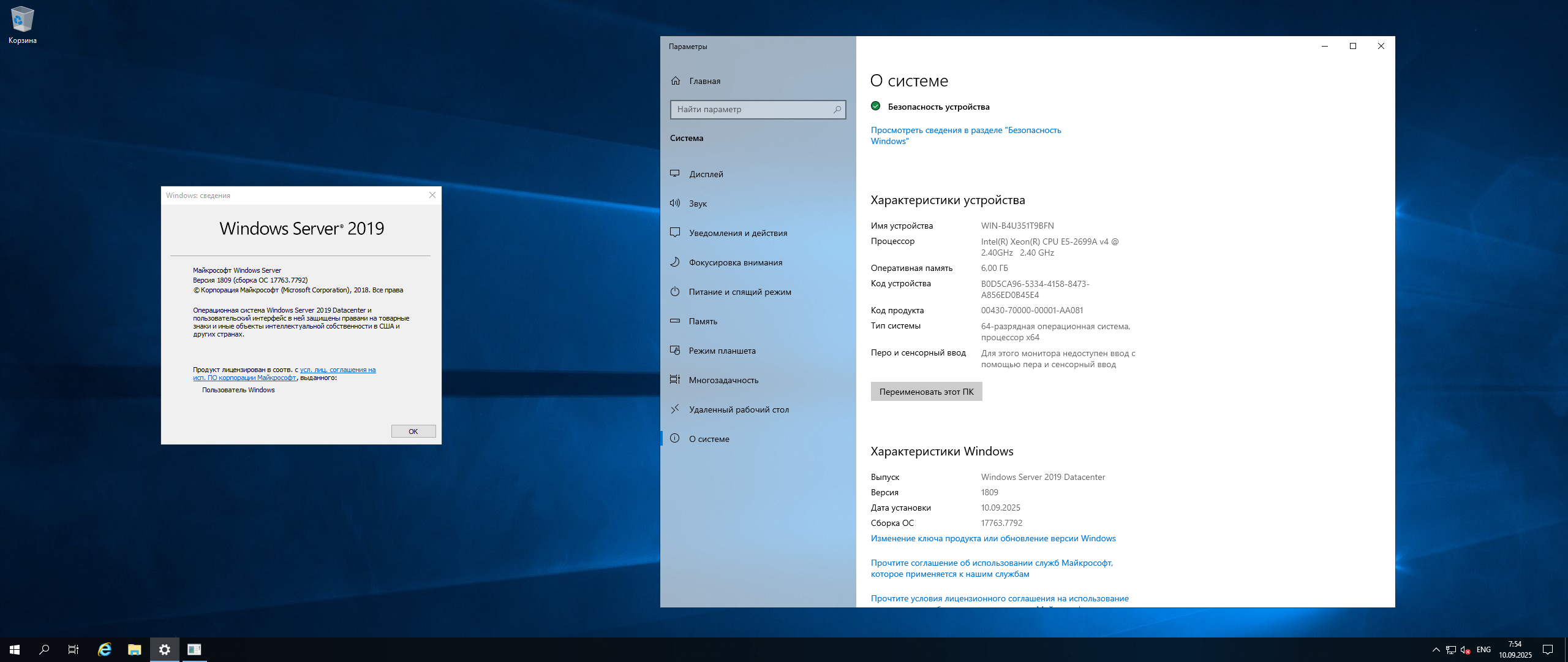Close the Windows: сведения dialog
Viewport: 1568px width, 662px height.
(432, 196)
